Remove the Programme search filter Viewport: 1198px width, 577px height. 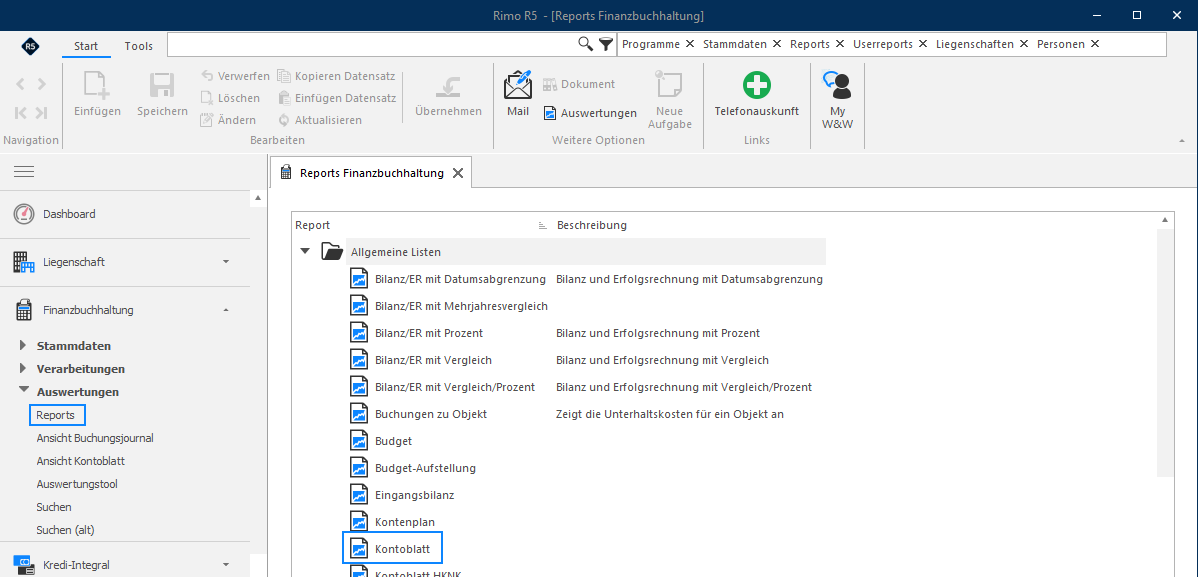(x=690, y=44)
